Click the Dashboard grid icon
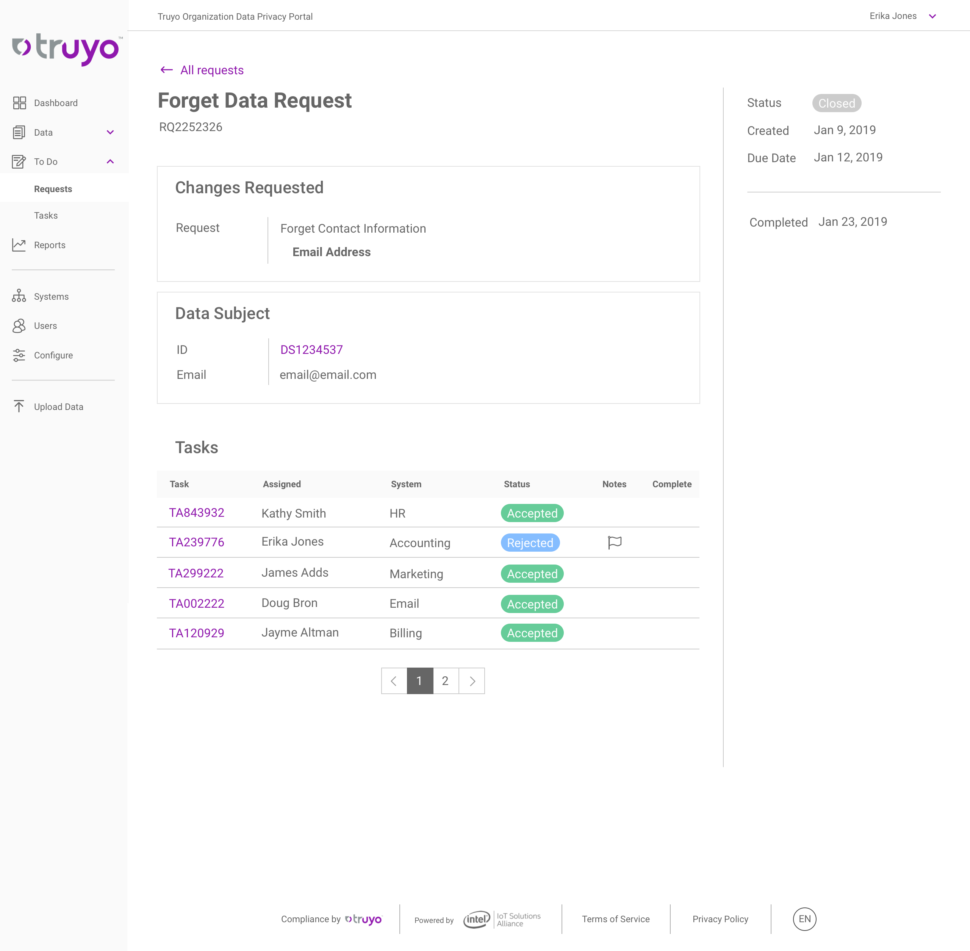Screen dimensions: 970x951 pyautogui.click(x=19, y=103)
